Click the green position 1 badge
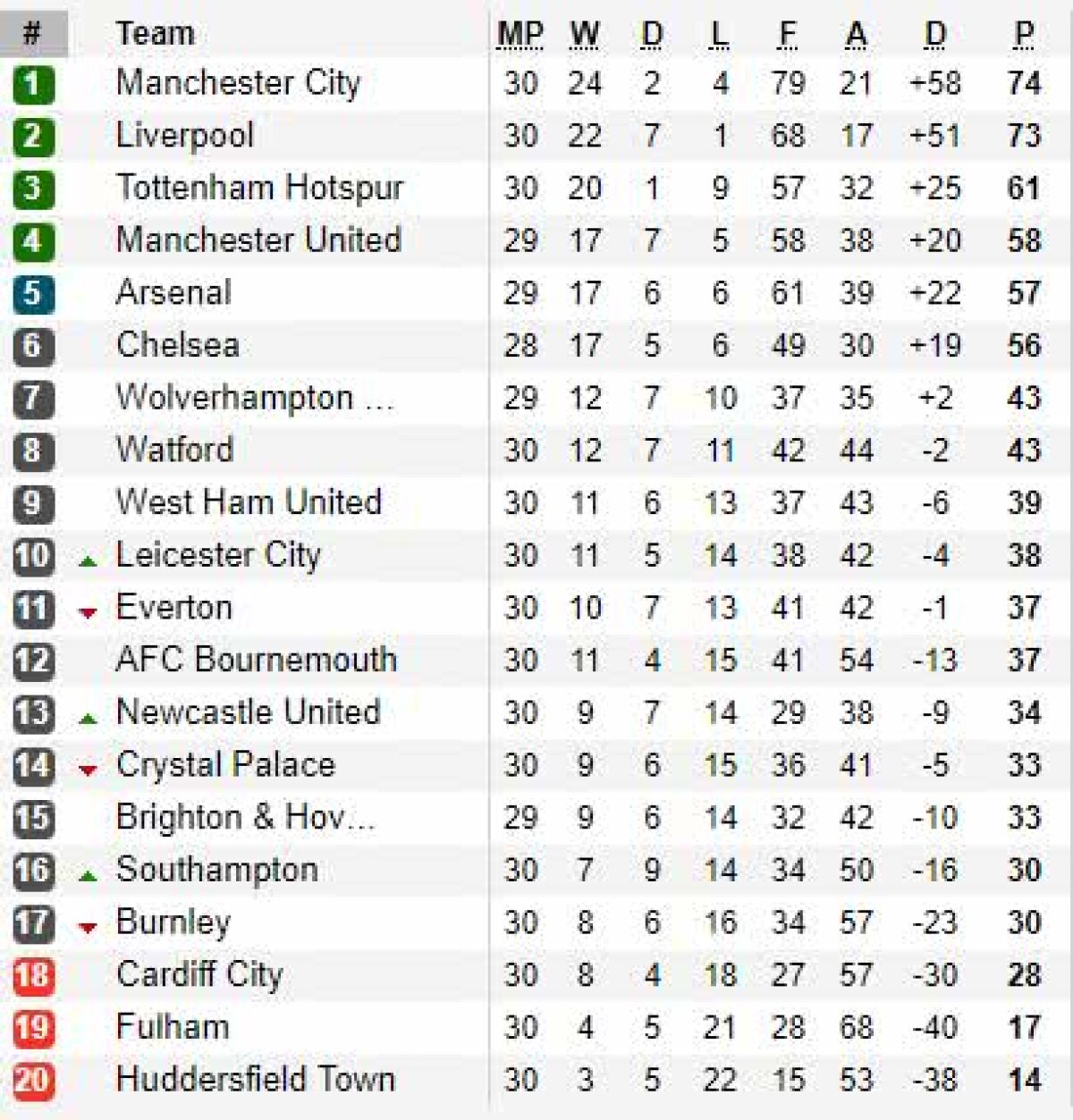 [33, 84]
